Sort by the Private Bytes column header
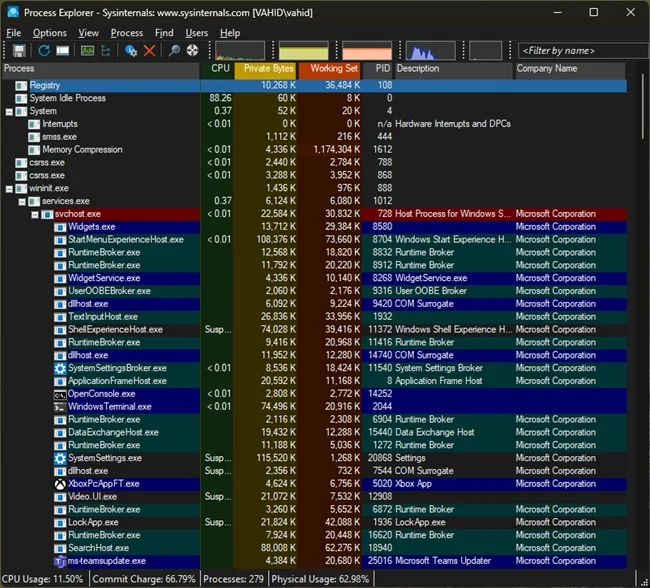Image resolution: width=650 pixels, height=588 pixels. click(x=268, y=69)
